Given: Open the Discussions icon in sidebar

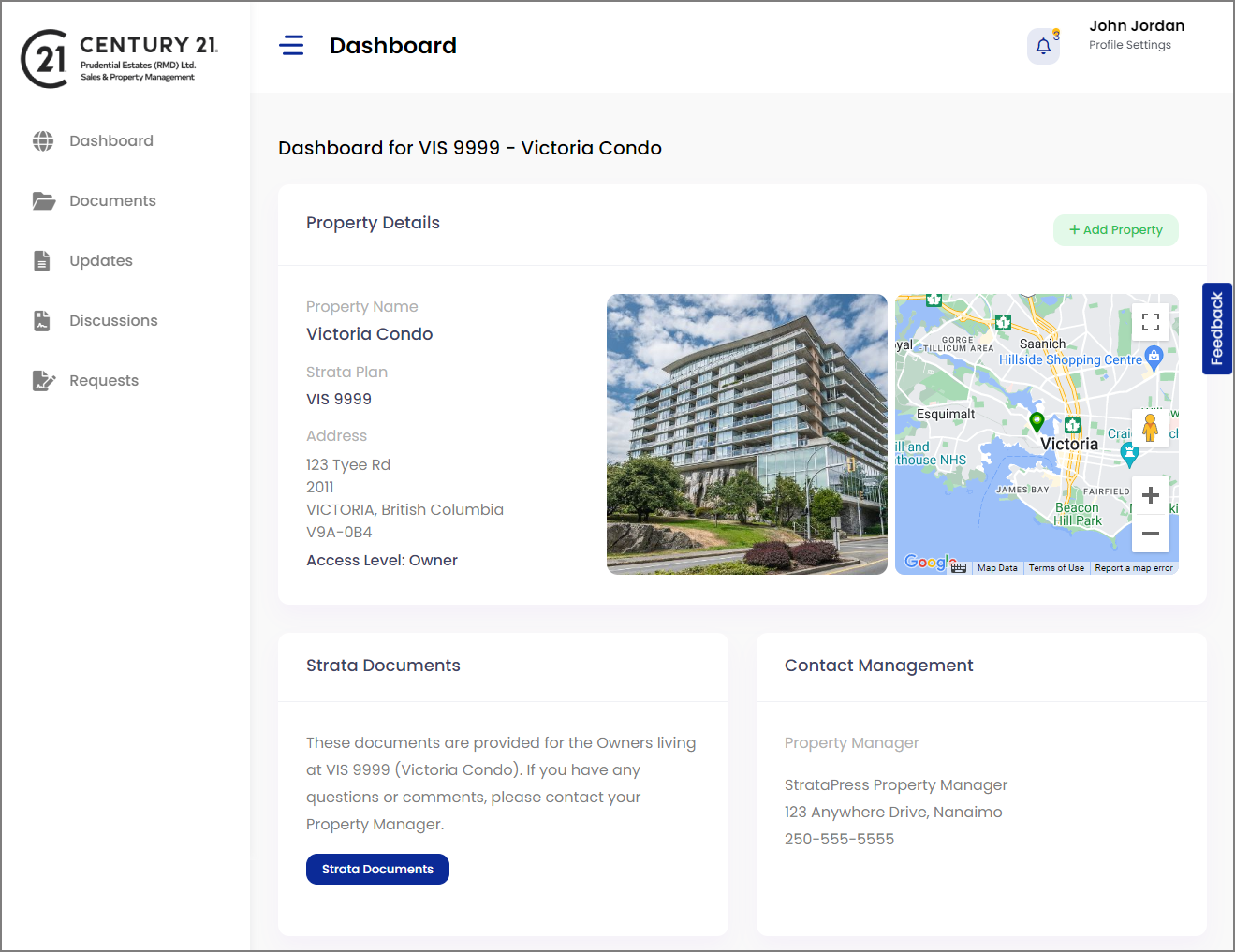Looking at the screenshot, I should click(x=43, y=320).
